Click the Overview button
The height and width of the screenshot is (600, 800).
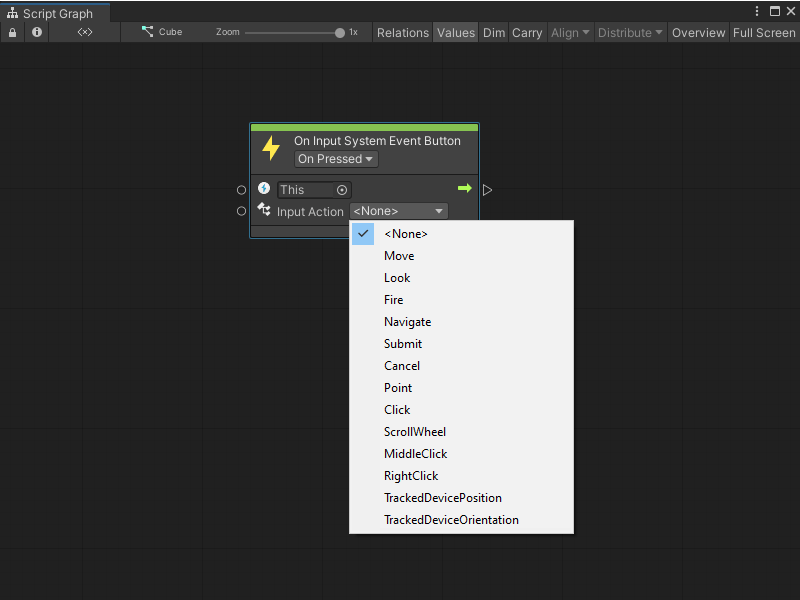point(698,32)
